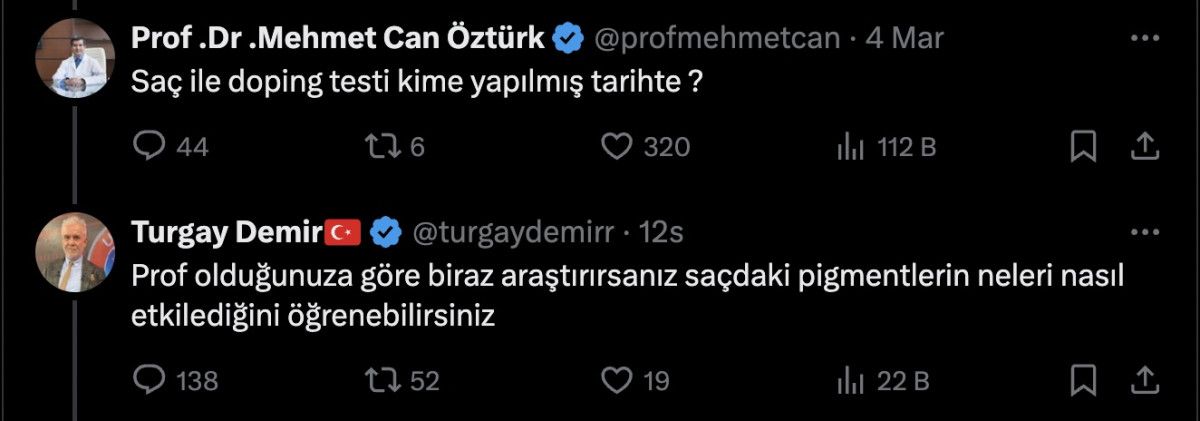The image size is (1200, 421).
Task: Retweet the doping test tweet
Action: [x=382, y=147]
